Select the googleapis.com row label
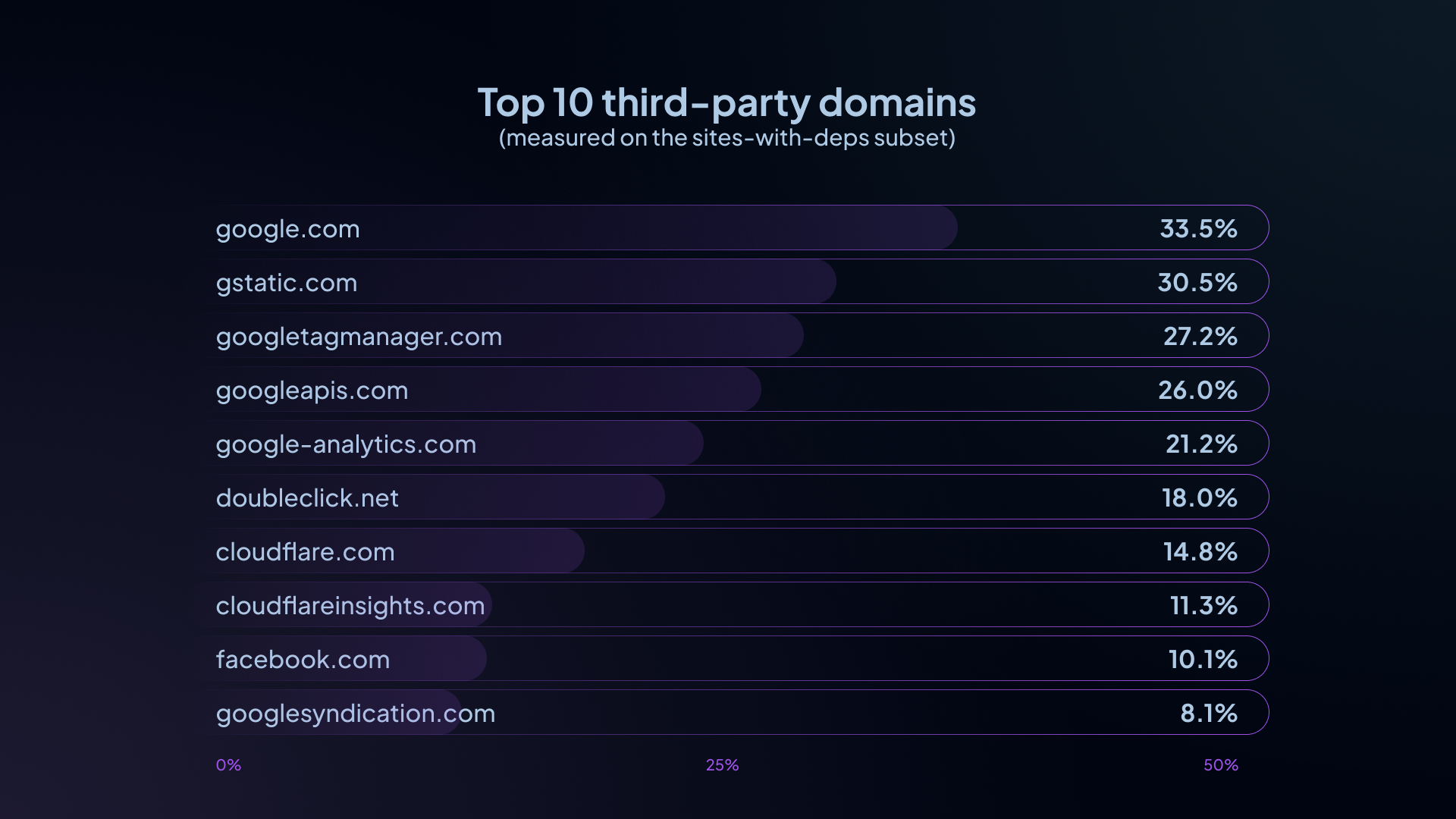 pos(312,391)
